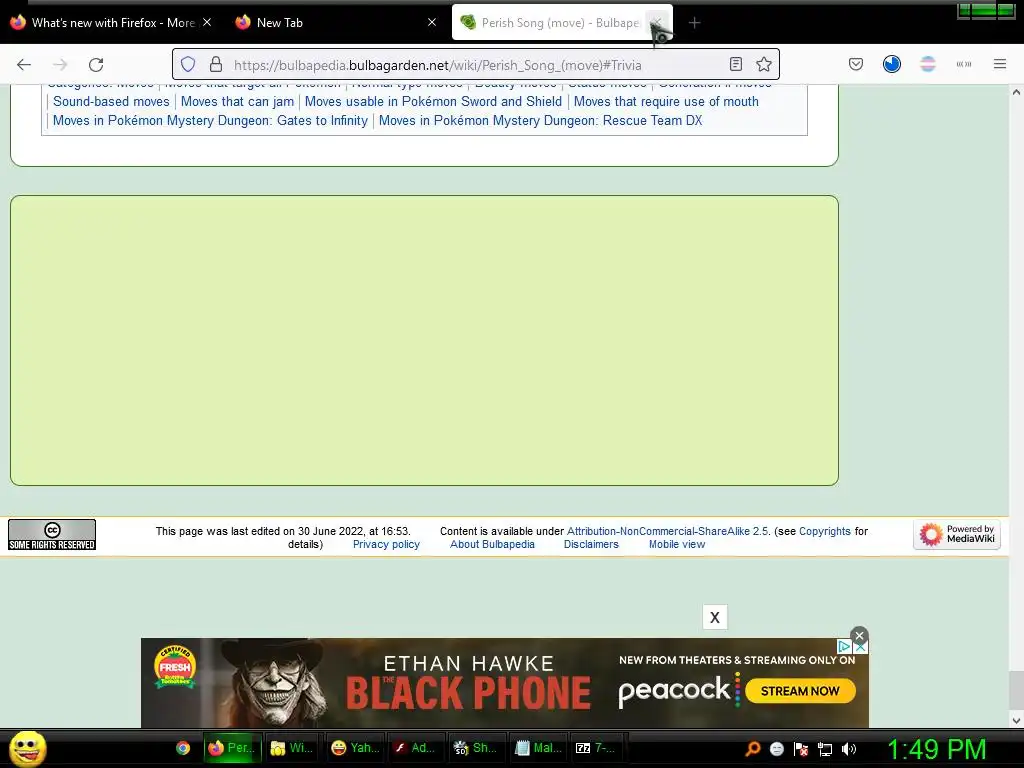Screen dimensions: 1024x768
Task: Click the vertical scrollbar thumb
Action: tap(1016, 690)
